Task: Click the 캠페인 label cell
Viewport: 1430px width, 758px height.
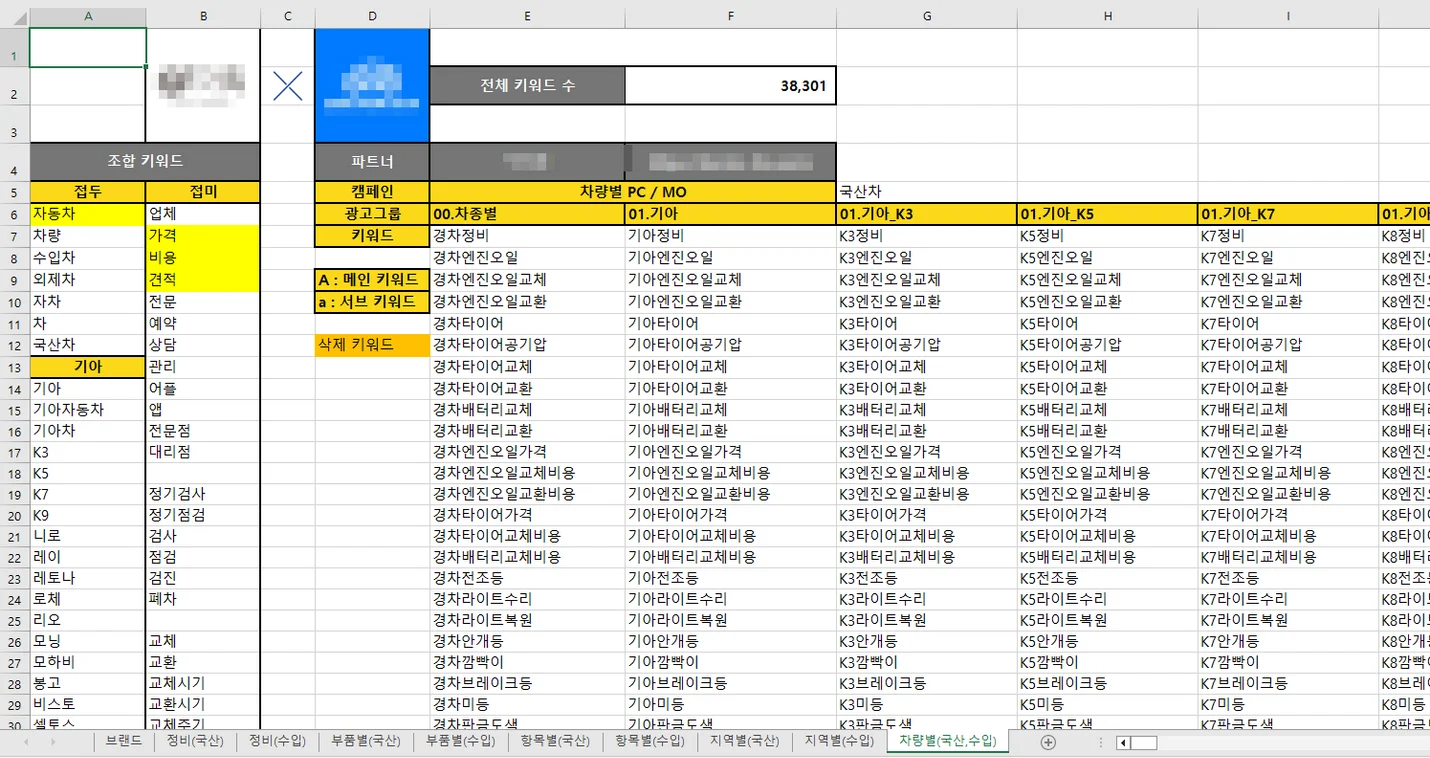Action: click(372, 192)
